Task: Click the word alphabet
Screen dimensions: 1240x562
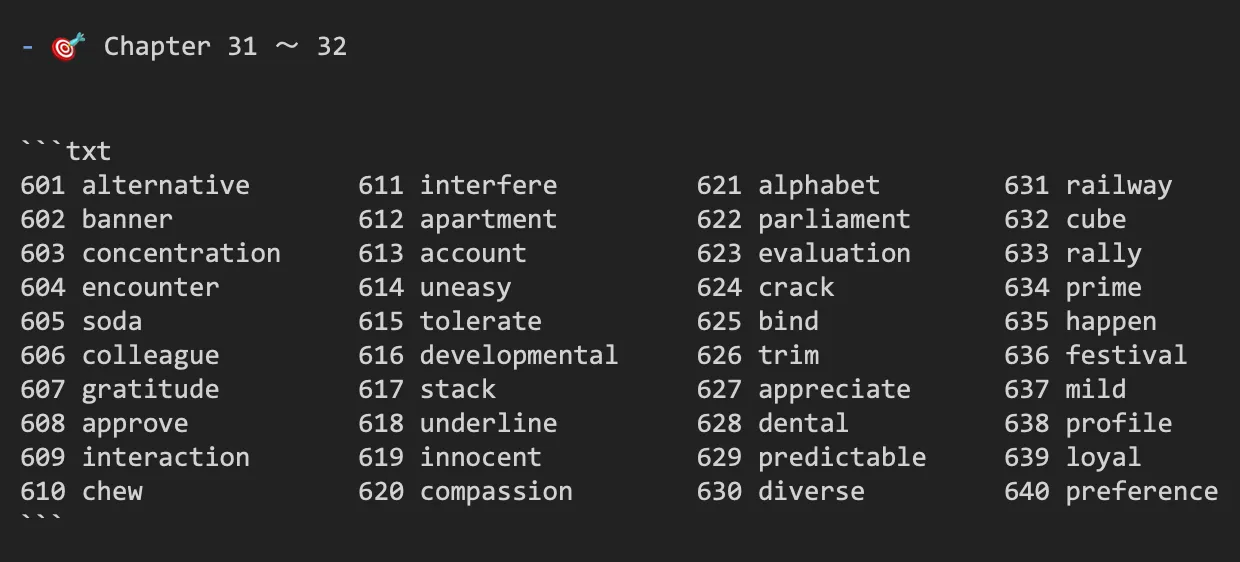Action: point(819,185)
